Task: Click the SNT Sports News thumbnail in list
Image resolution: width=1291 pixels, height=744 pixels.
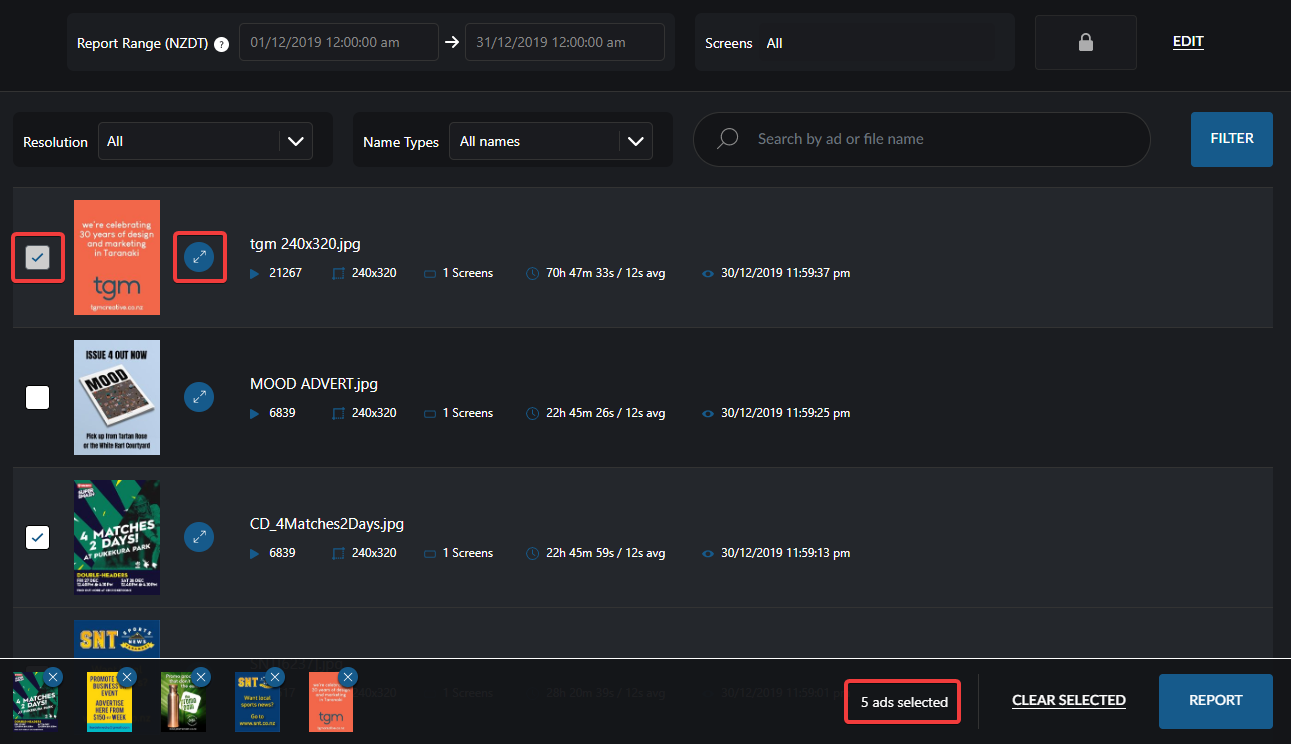Action: (117, 639)
